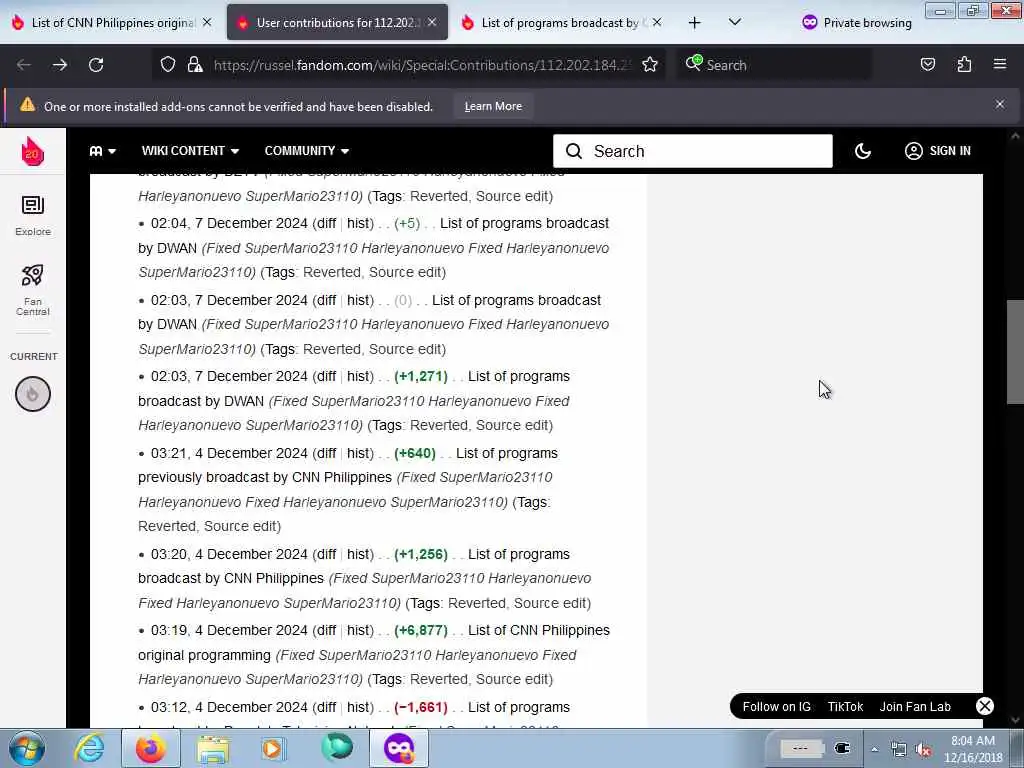The width and height of the screenshot is (1024, 768).
Task: Toggle dark mode moon icon
Action: (x=863, y=151)
